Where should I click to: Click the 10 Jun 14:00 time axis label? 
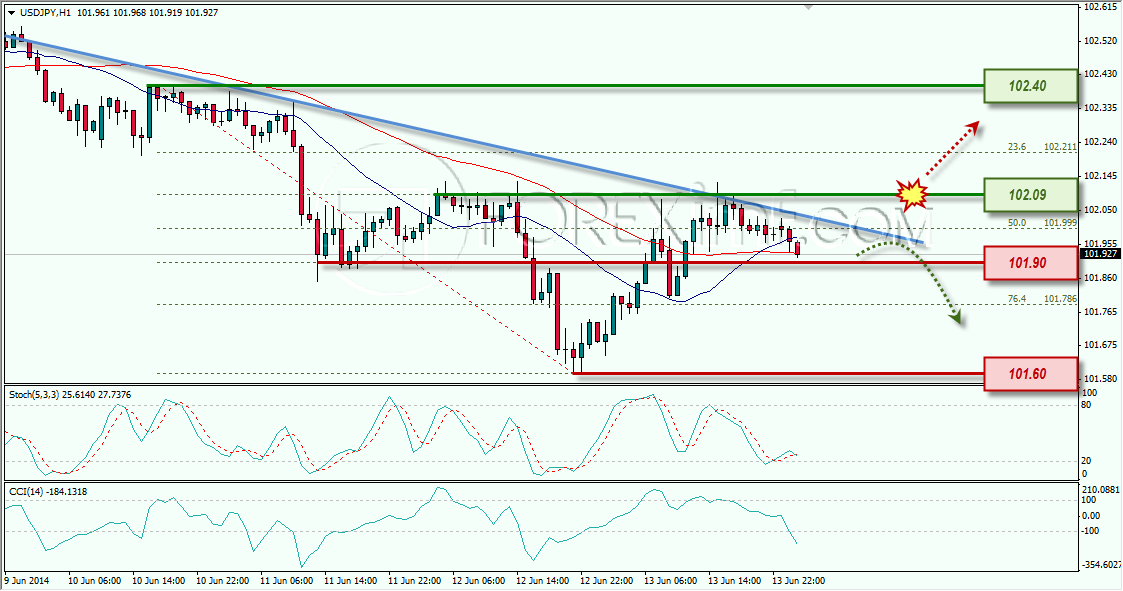[x=159, y=581]
